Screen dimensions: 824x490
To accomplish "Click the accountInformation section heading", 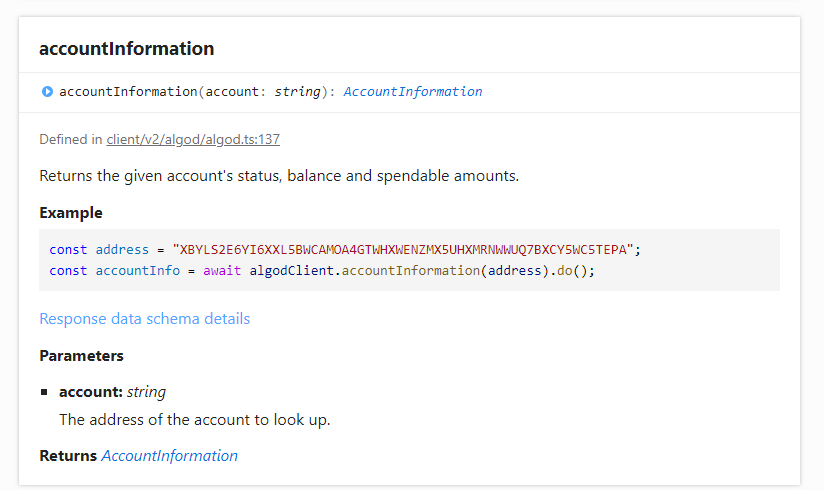I will (x=126, y=49).
